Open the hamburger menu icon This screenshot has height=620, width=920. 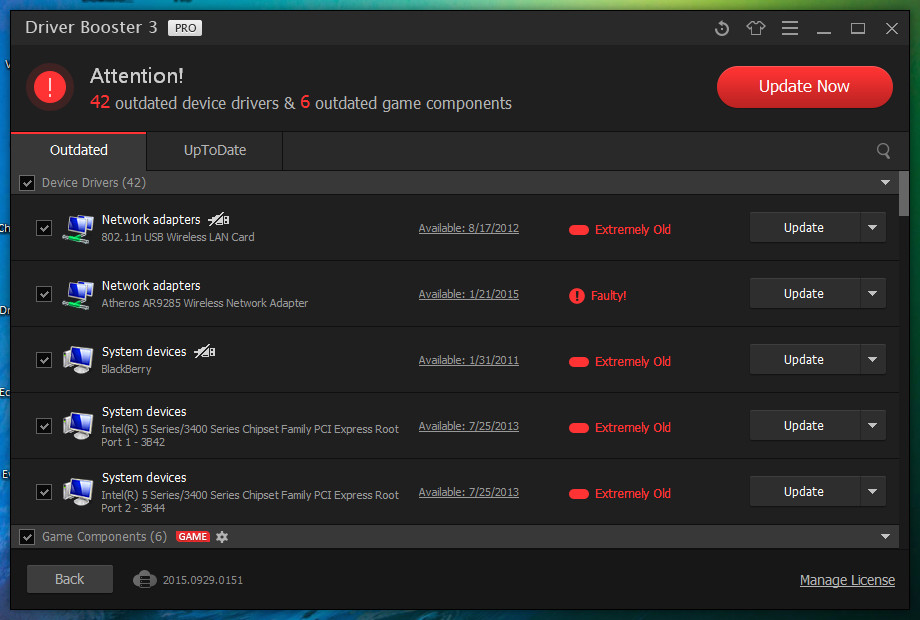click(x=790, y=28)
